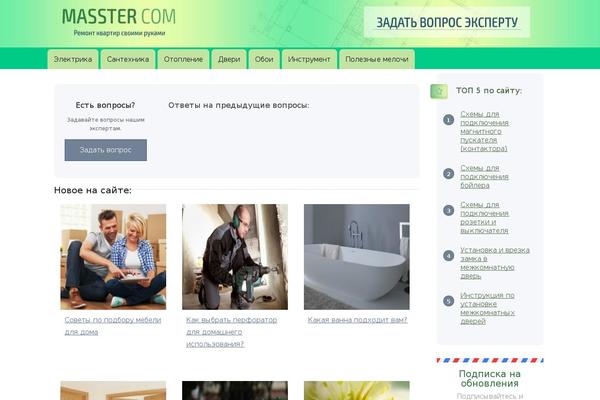
Task: Click the Подписка на обновления heading
Action: [489, 379]
